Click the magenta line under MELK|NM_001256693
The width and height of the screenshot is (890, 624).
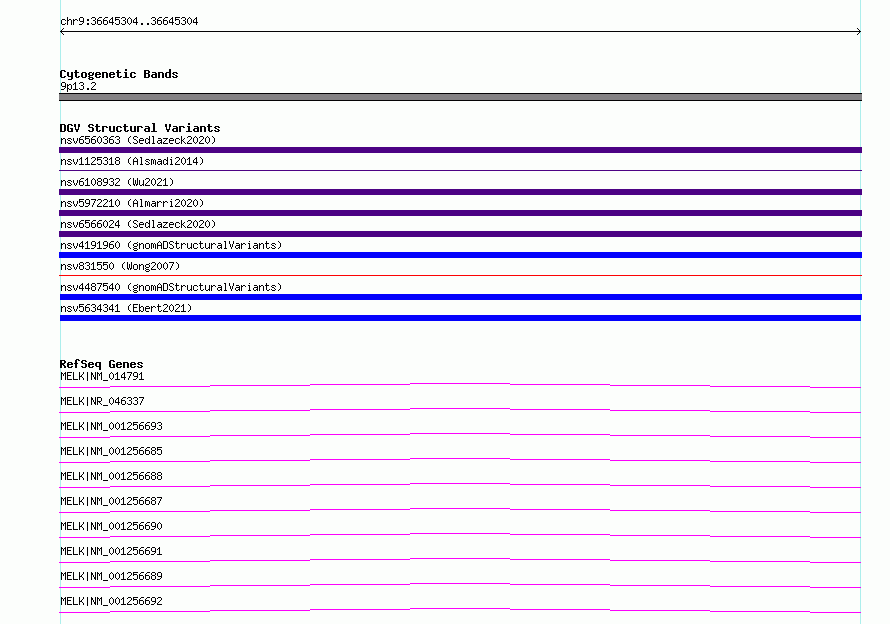(x=460, y=435)
